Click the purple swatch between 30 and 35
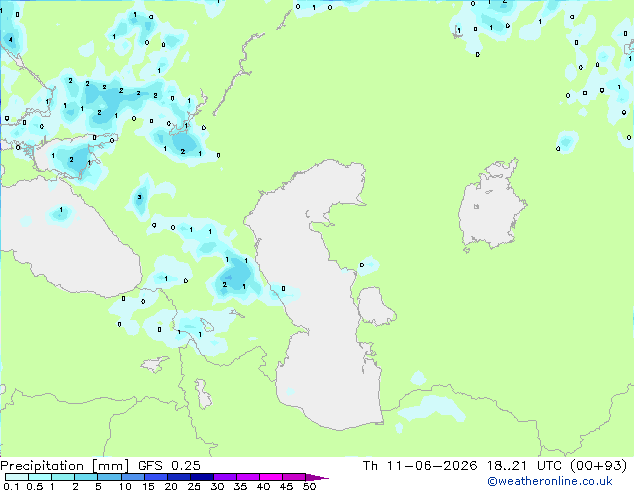Viewport: 634px width, 490px height. tap(225, 477)
